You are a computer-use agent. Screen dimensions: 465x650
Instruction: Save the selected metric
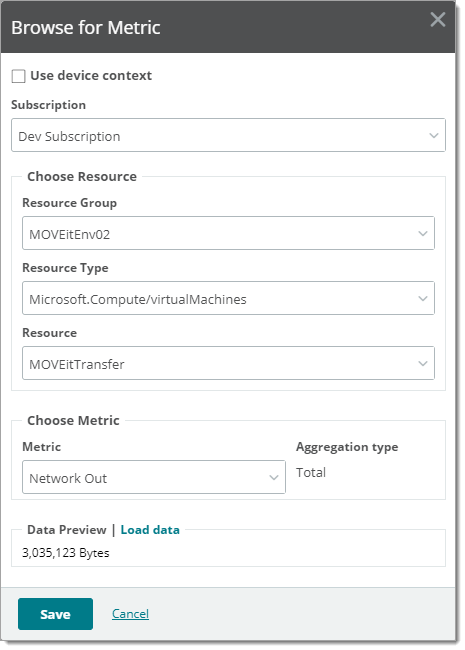tap(55, 614)
